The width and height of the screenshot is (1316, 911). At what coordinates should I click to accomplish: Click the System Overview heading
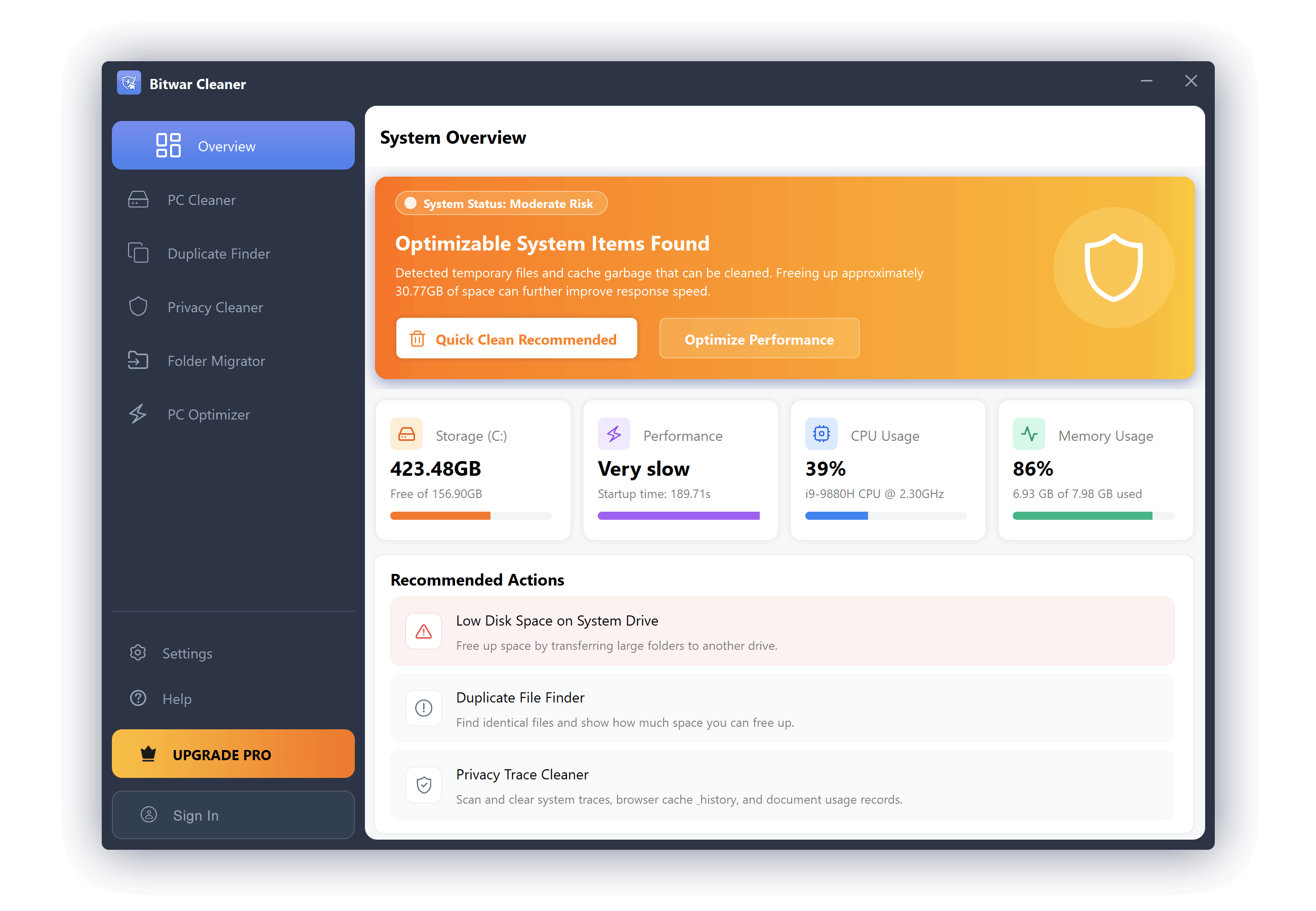click(453, 138)
